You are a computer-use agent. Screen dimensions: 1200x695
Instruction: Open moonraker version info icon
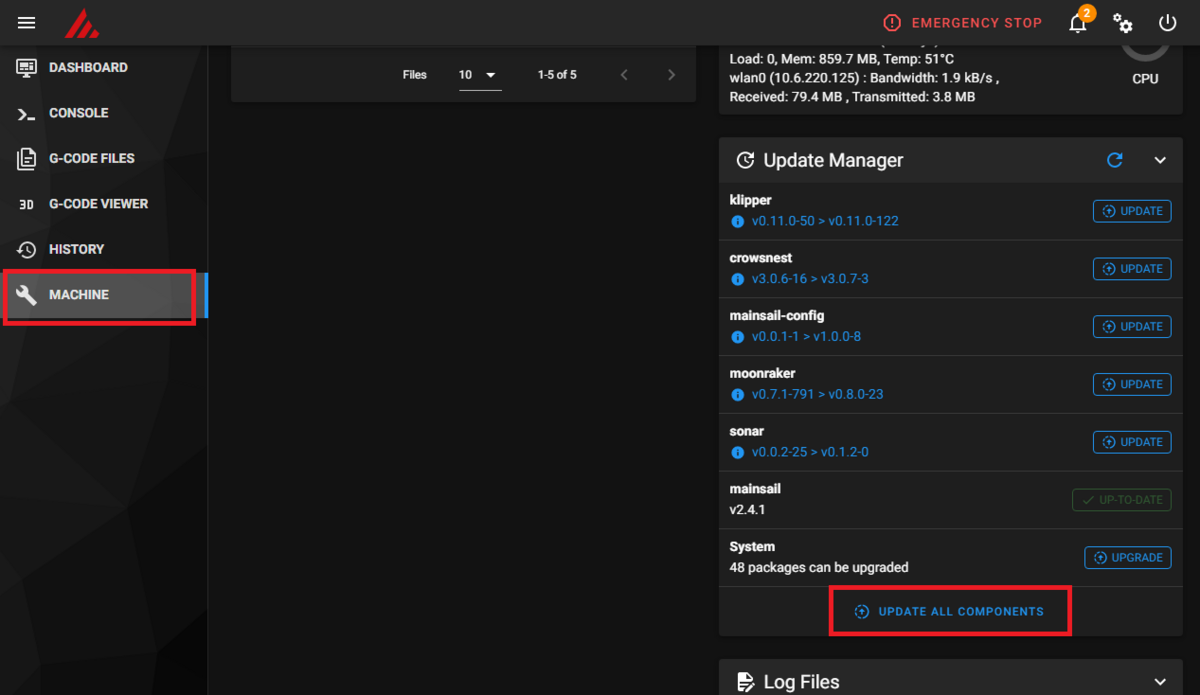coord(738,395)
